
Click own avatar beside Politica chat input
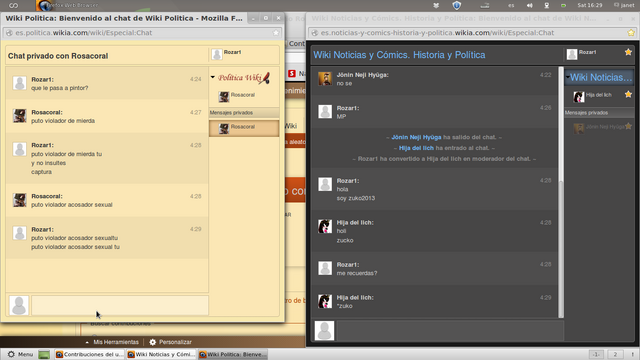tap(19, 305)
